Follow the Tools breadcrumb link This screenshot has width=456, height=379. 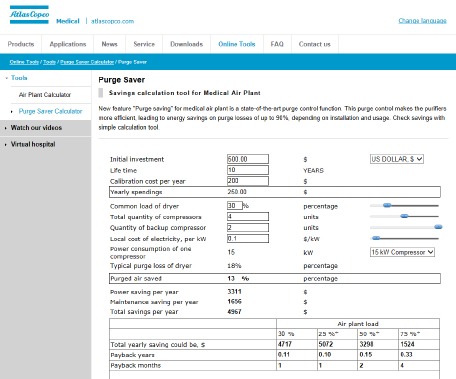click(49, 62)
